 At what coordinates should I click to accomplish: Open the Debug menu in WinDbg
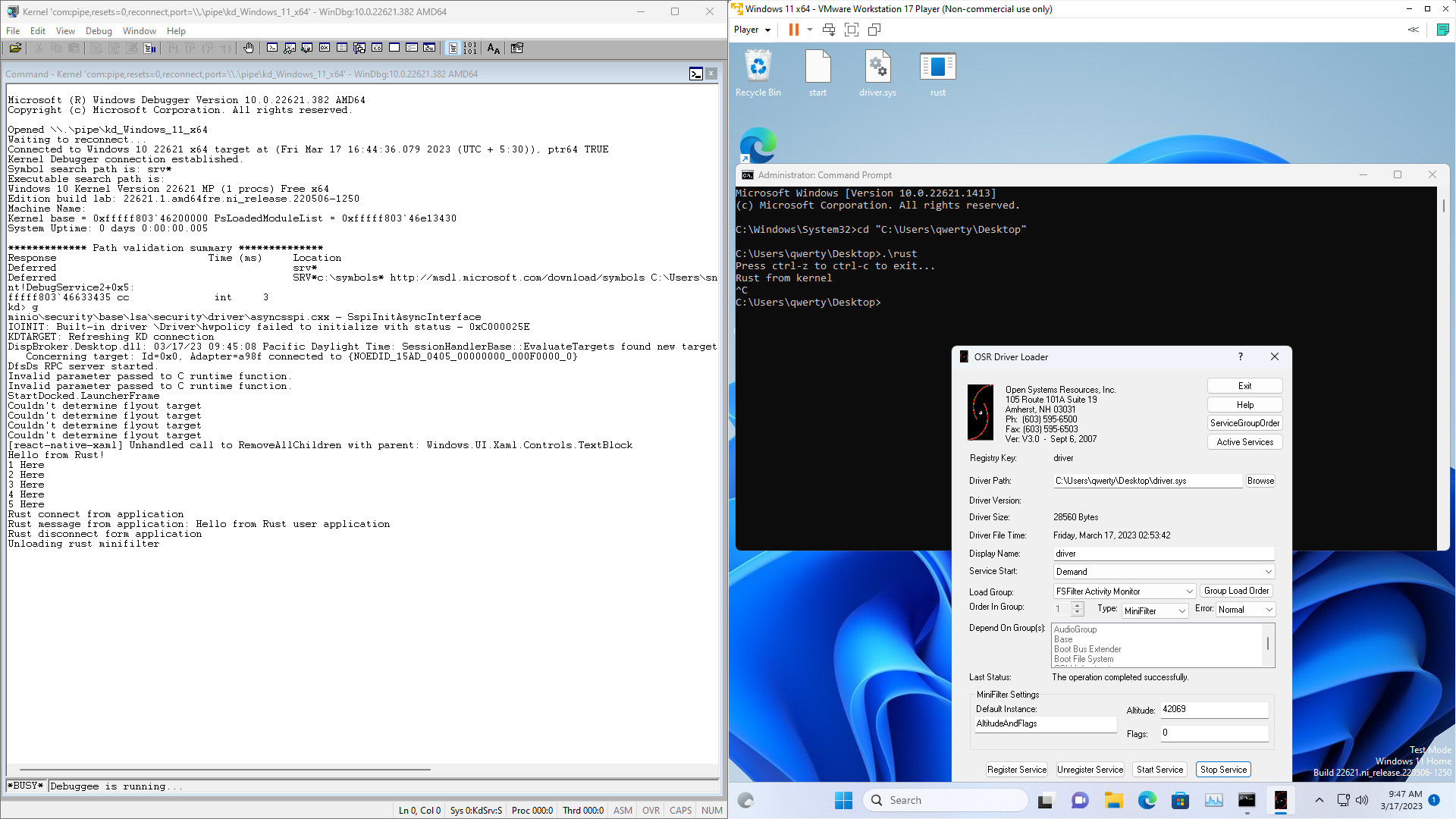(x=99, y=31)
